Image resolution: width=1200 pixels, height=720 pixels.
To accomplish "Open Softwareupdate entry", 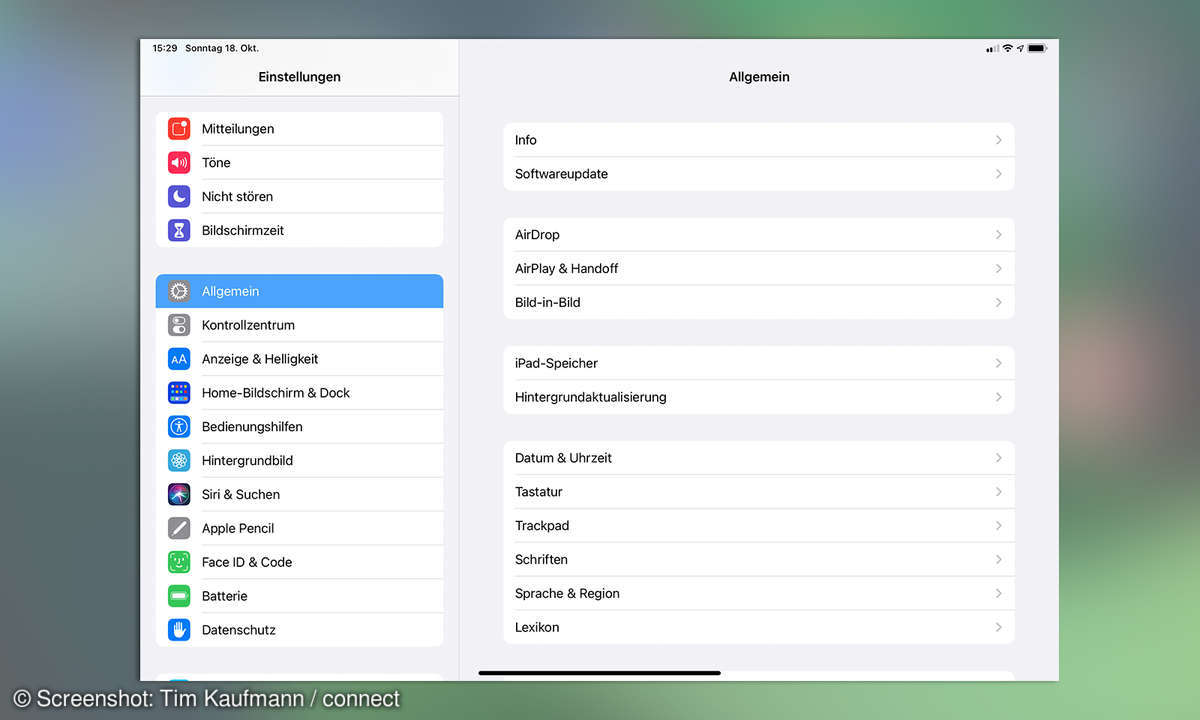I will [x=759, y=174].
